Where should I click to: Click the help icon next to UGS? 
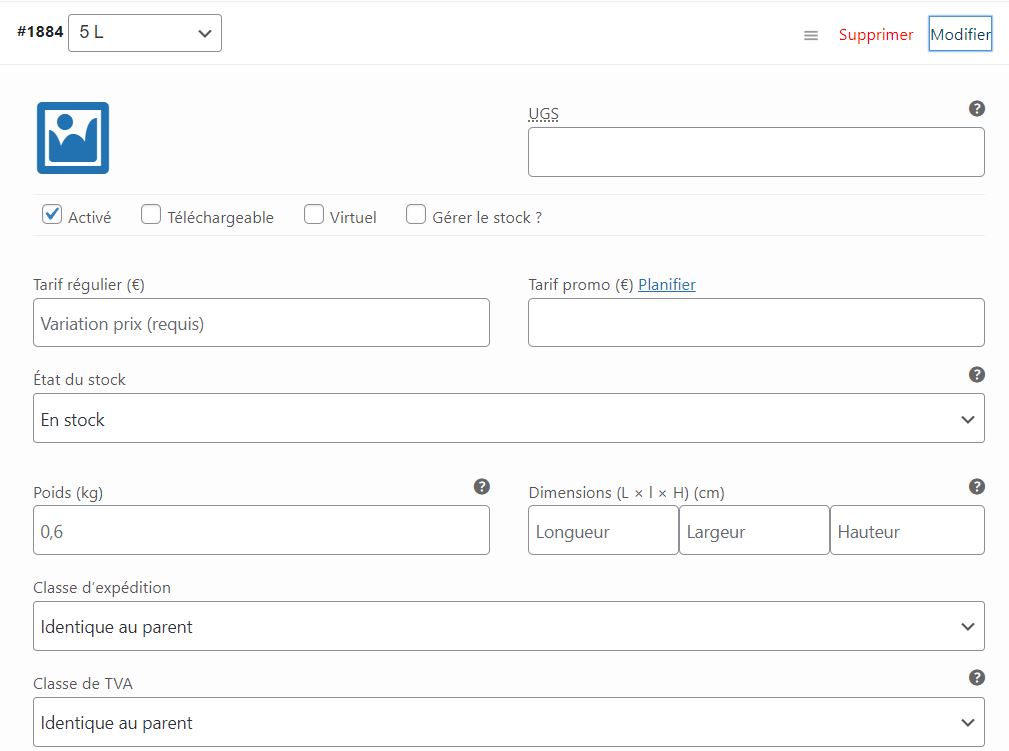[x=977, y=108]
